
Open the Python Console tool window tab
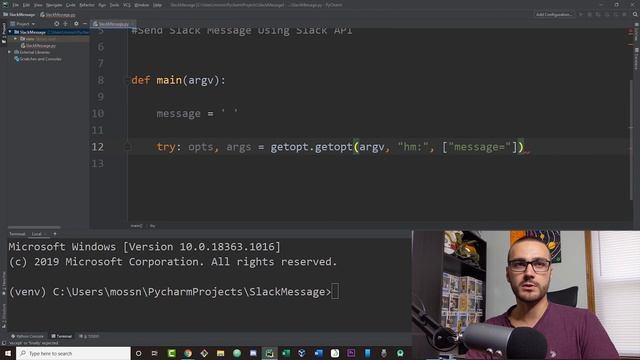(27, 336)
